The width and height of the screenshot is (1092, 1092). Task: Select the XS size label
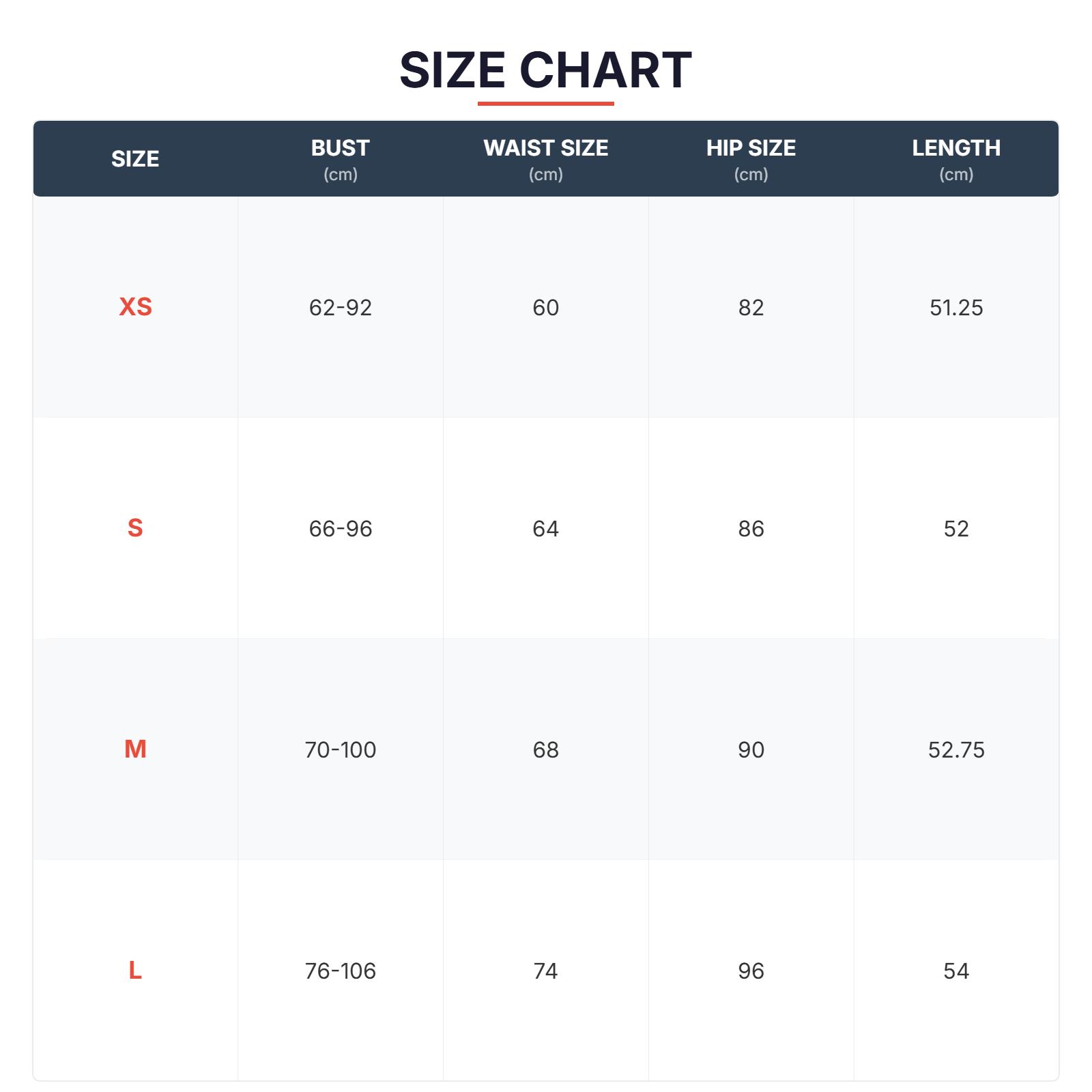pos(135,307)
